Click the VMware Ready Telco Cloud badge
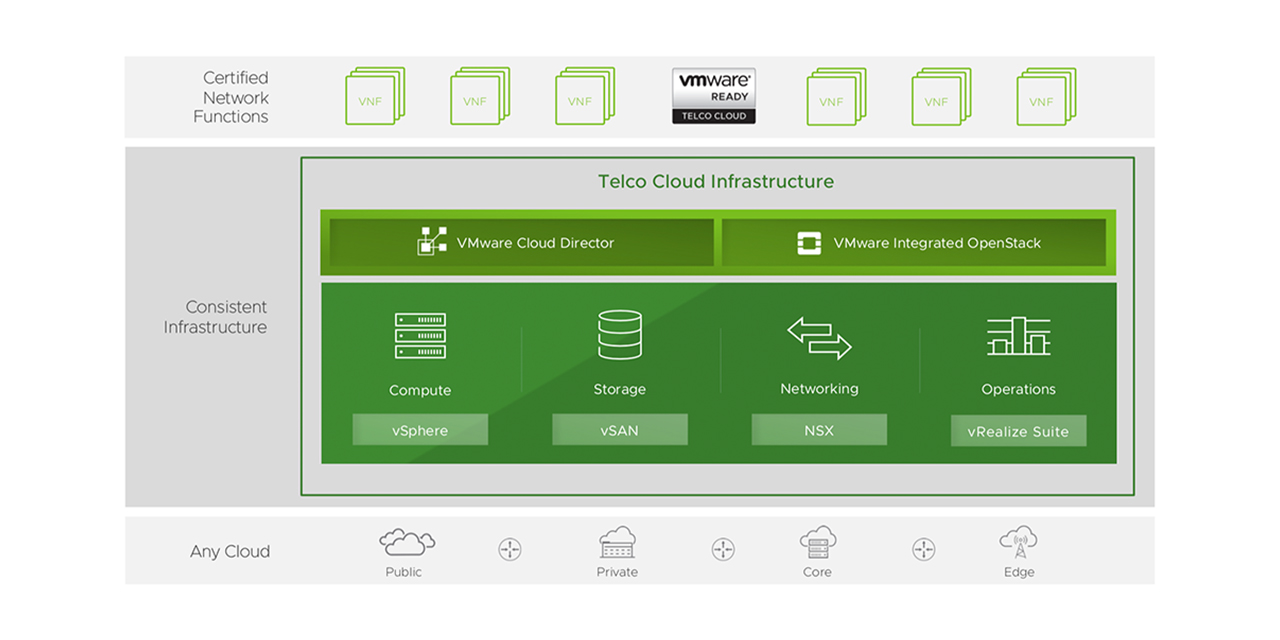1280x640 pixels. (x=713, y=93)
